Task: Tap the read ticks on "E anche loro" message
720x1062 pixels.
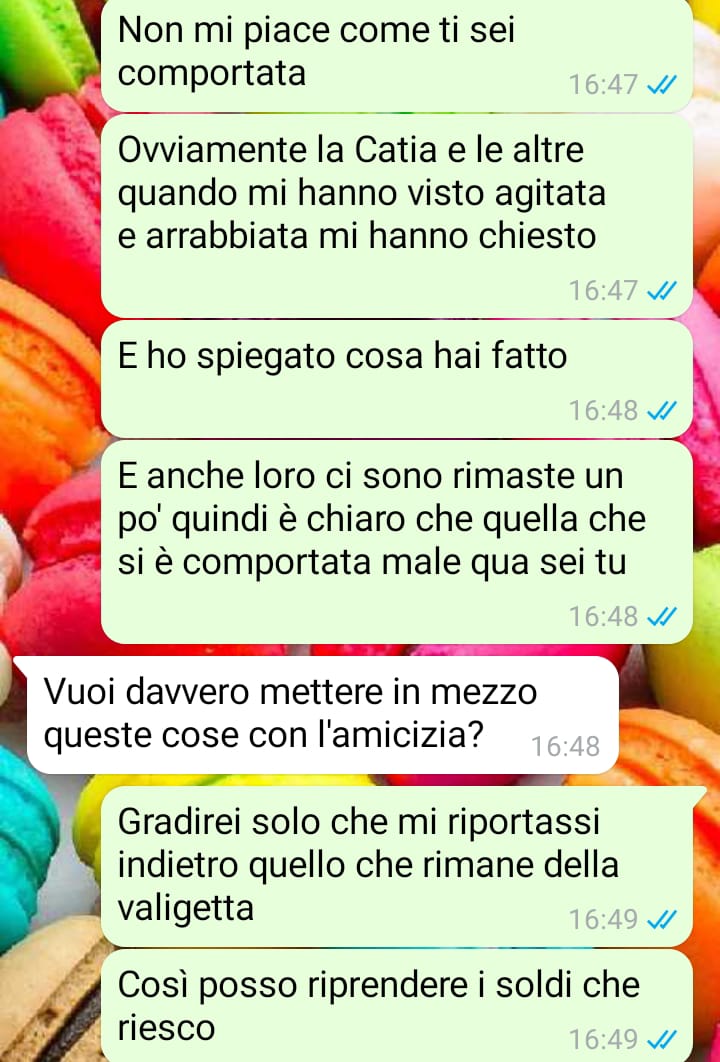Action: coord(661,617)
